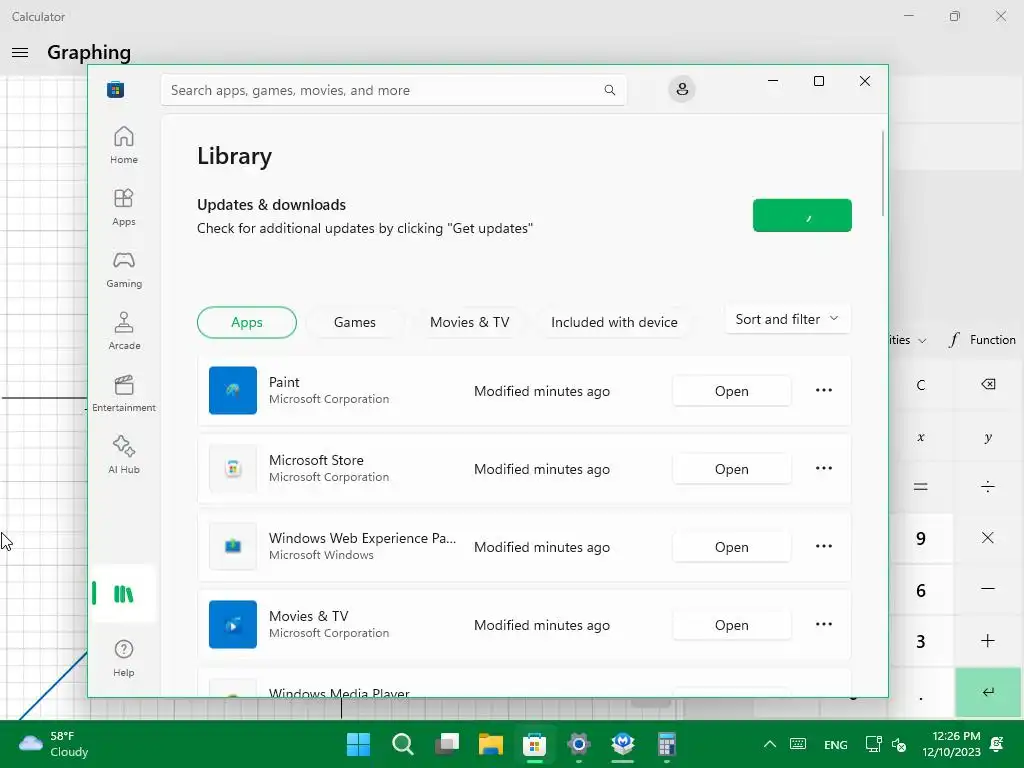This screenshot has width=1024, height=768.
Task: Open Apps section in Store sidebar
Action: pos(123,207)
